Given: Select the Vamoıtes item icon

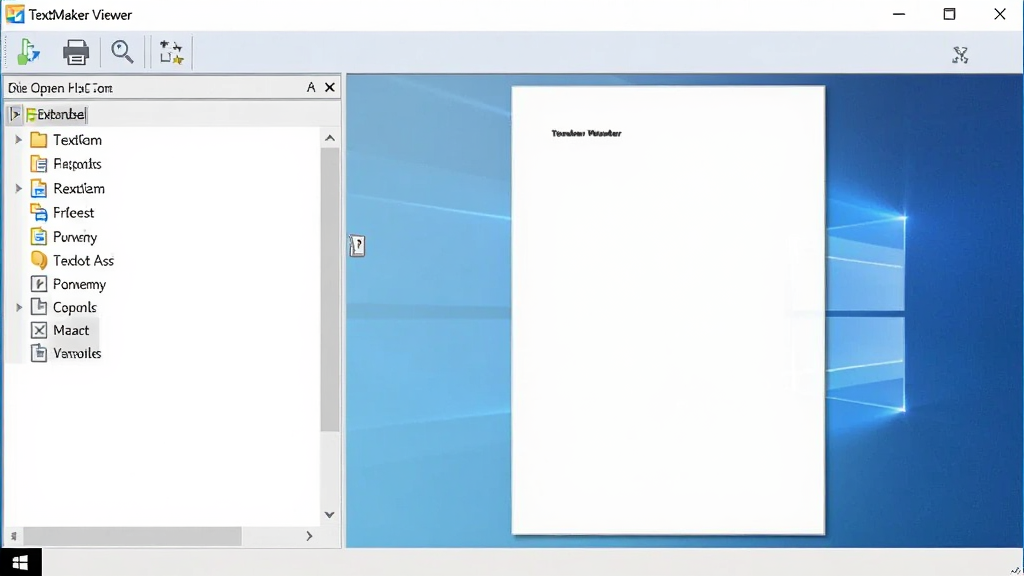Looking at the screenshot, I should [x=39, y=353].
